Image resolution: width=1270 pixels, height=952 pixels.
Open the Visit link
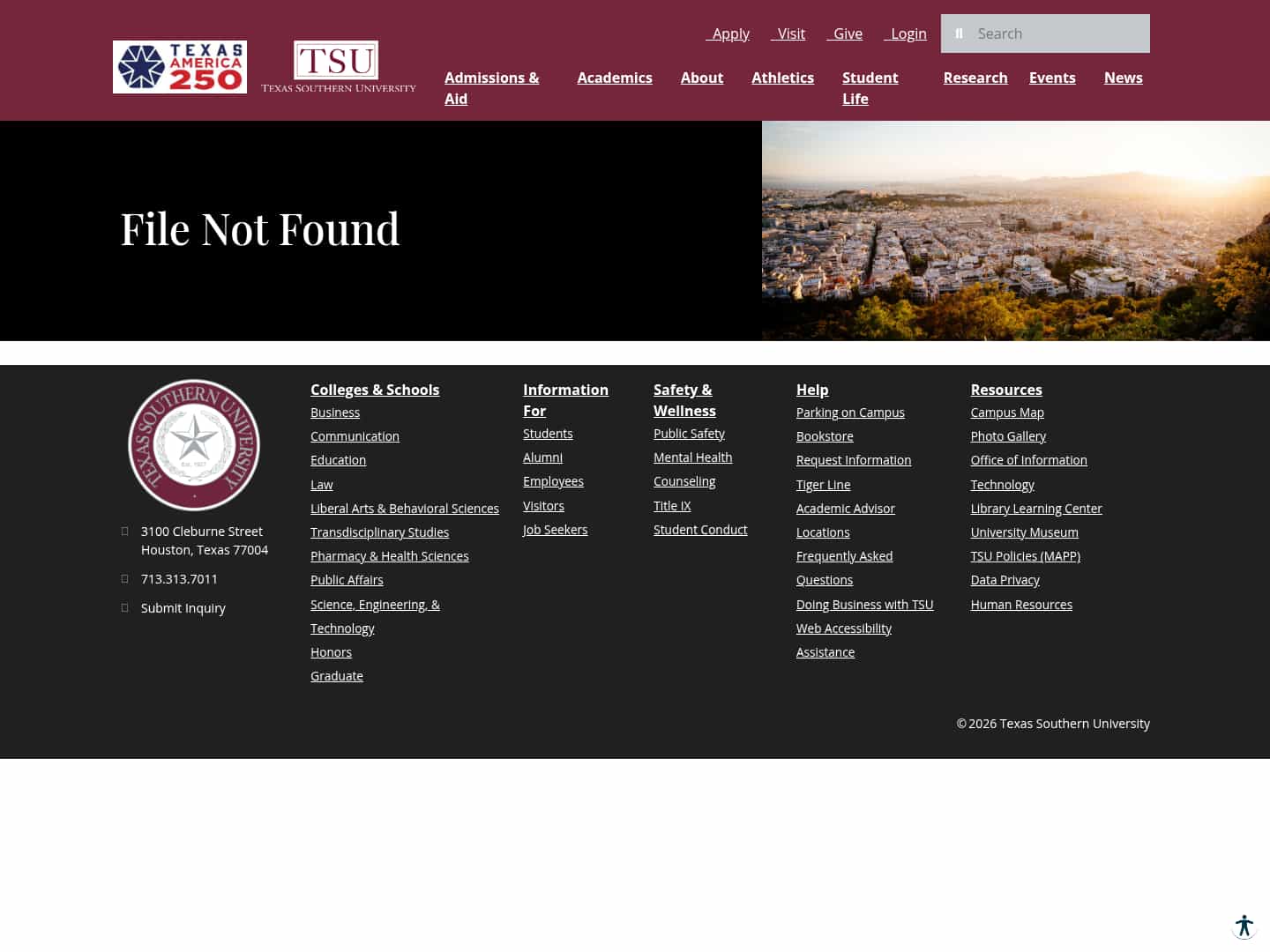788,33
